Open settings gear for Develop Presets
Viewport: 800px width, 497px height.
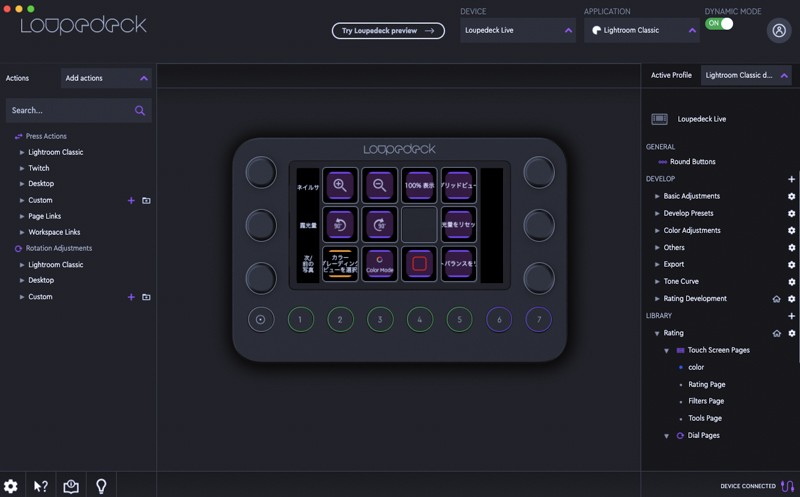click(x=791, y=213)
